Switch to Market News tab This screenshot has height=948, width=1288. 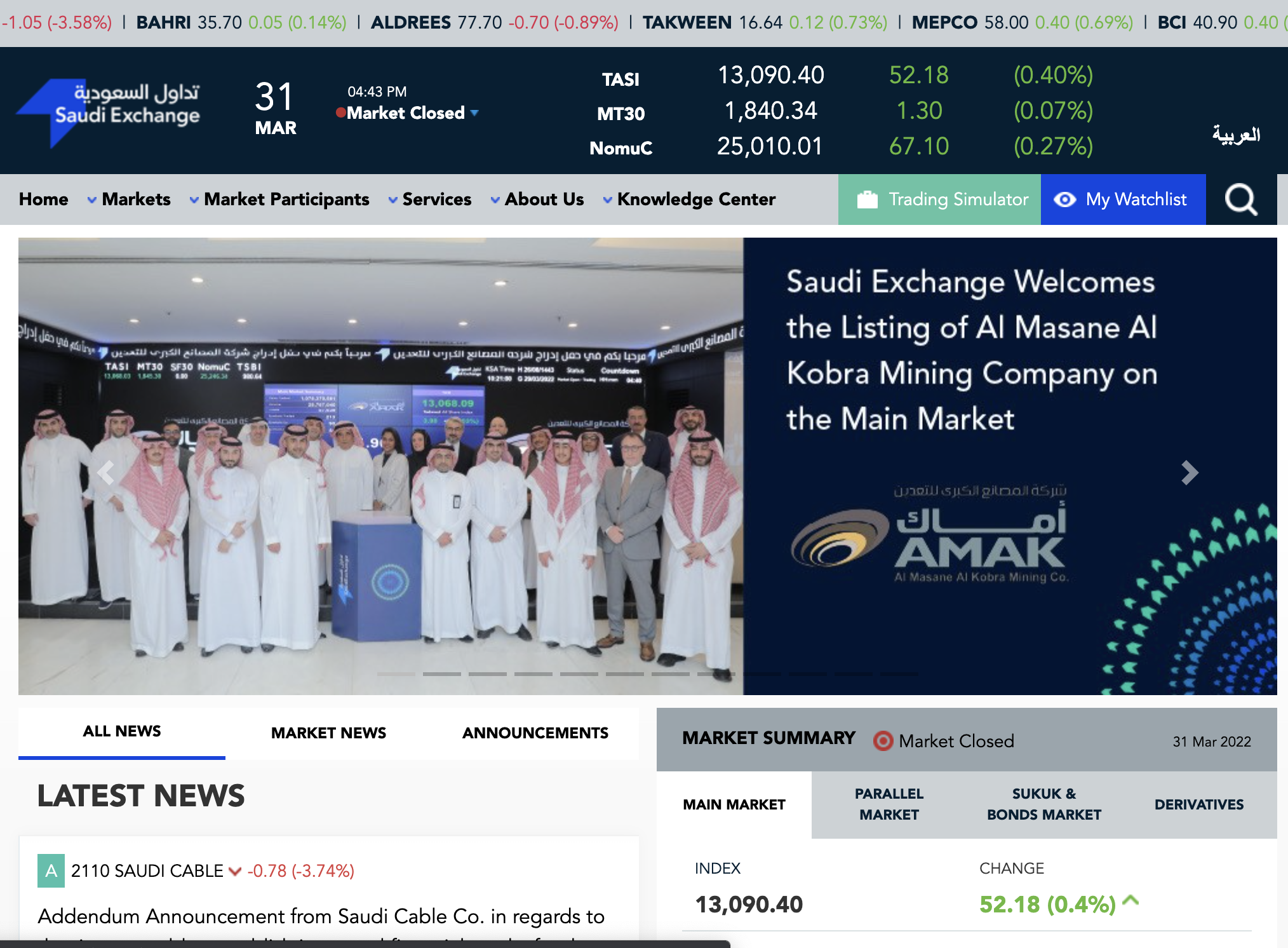pyautogui.click(x=328, y=733)
